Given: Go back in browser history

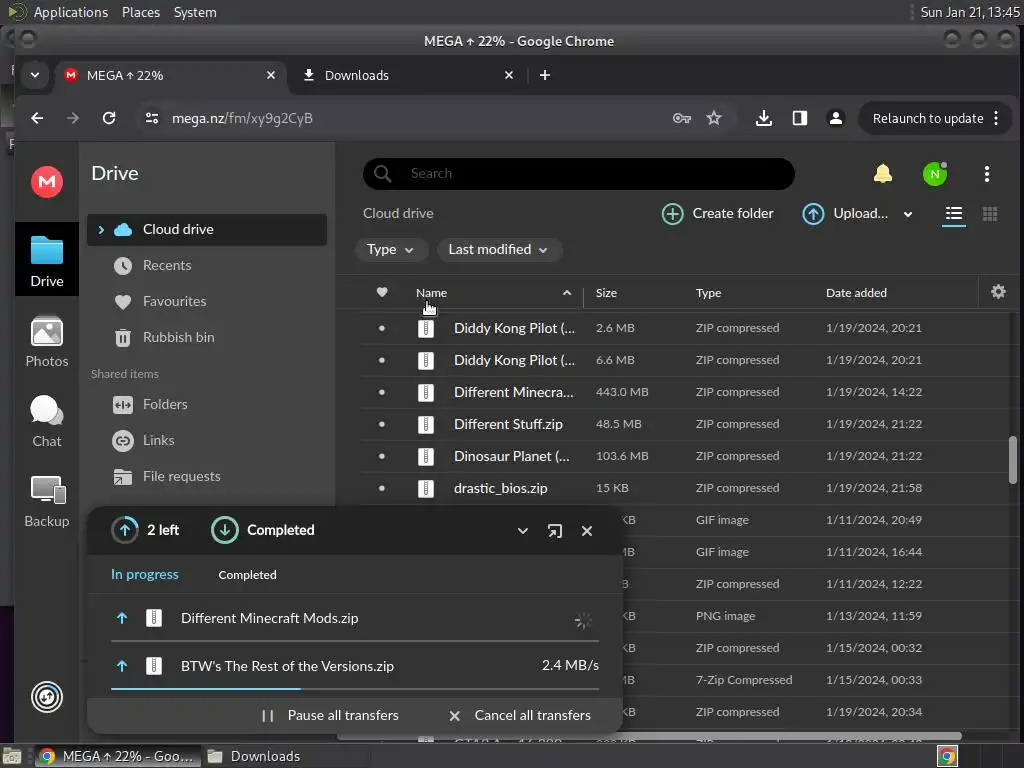Looking at the screenshot, I should click(37, 118).
